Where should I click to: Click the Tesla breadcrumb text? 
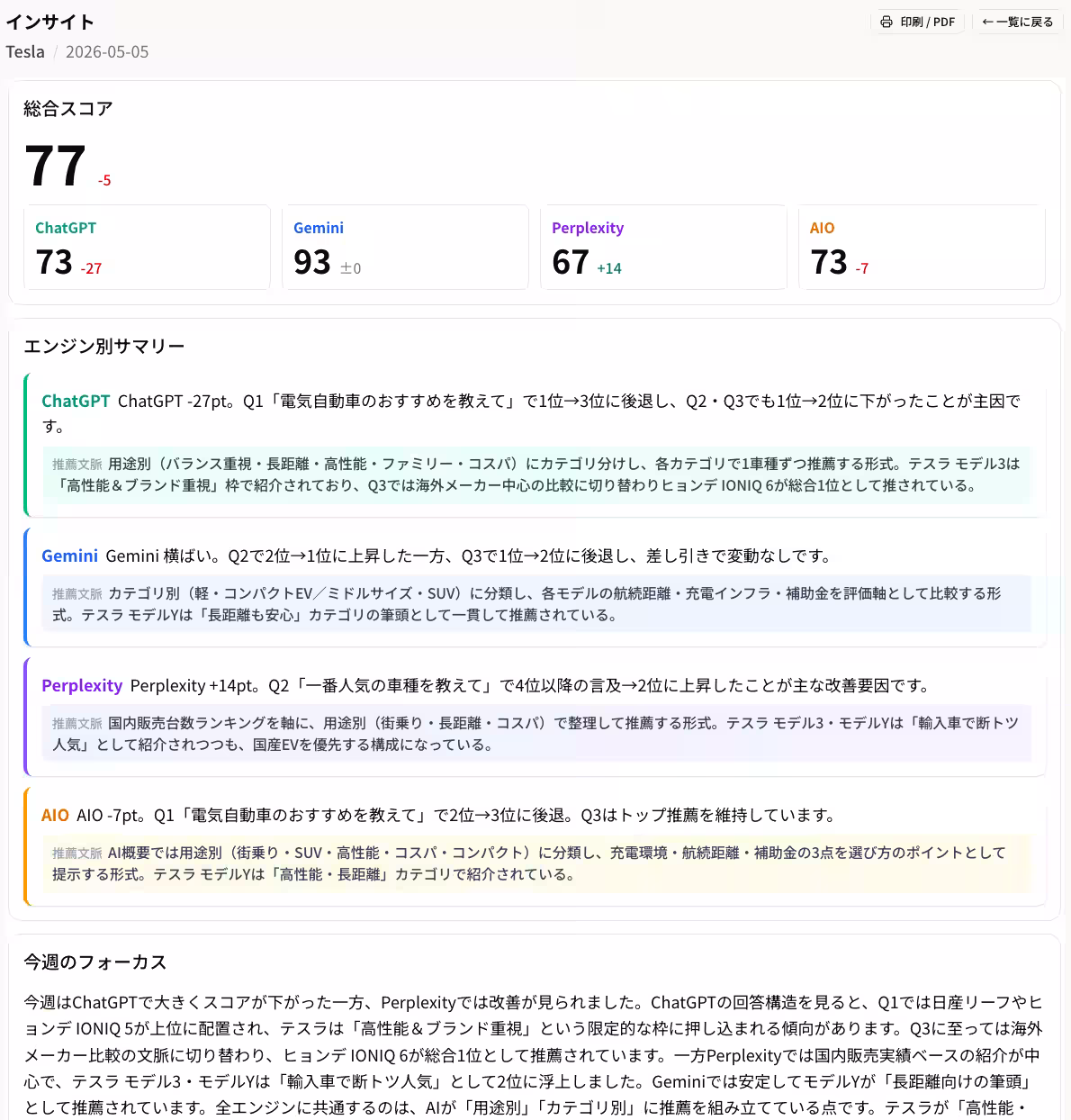(x=25, y=51)
